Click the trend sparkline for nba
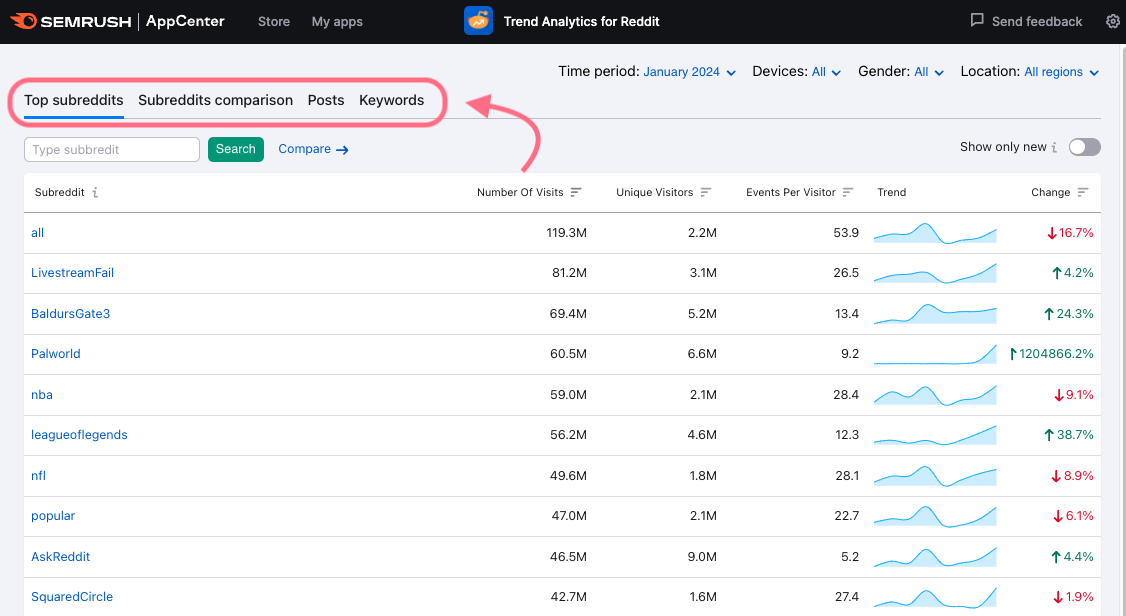The width and height of the screenshot is (1126, 616). (935, 395)
